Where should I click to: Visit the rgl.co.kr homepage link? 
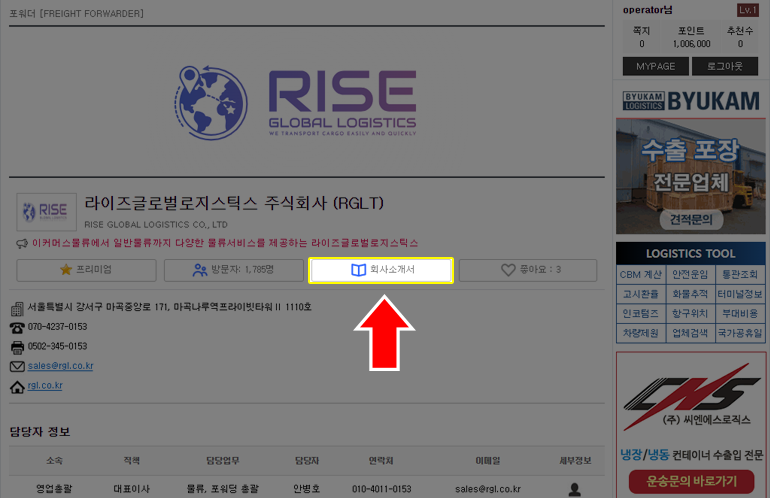45,386
